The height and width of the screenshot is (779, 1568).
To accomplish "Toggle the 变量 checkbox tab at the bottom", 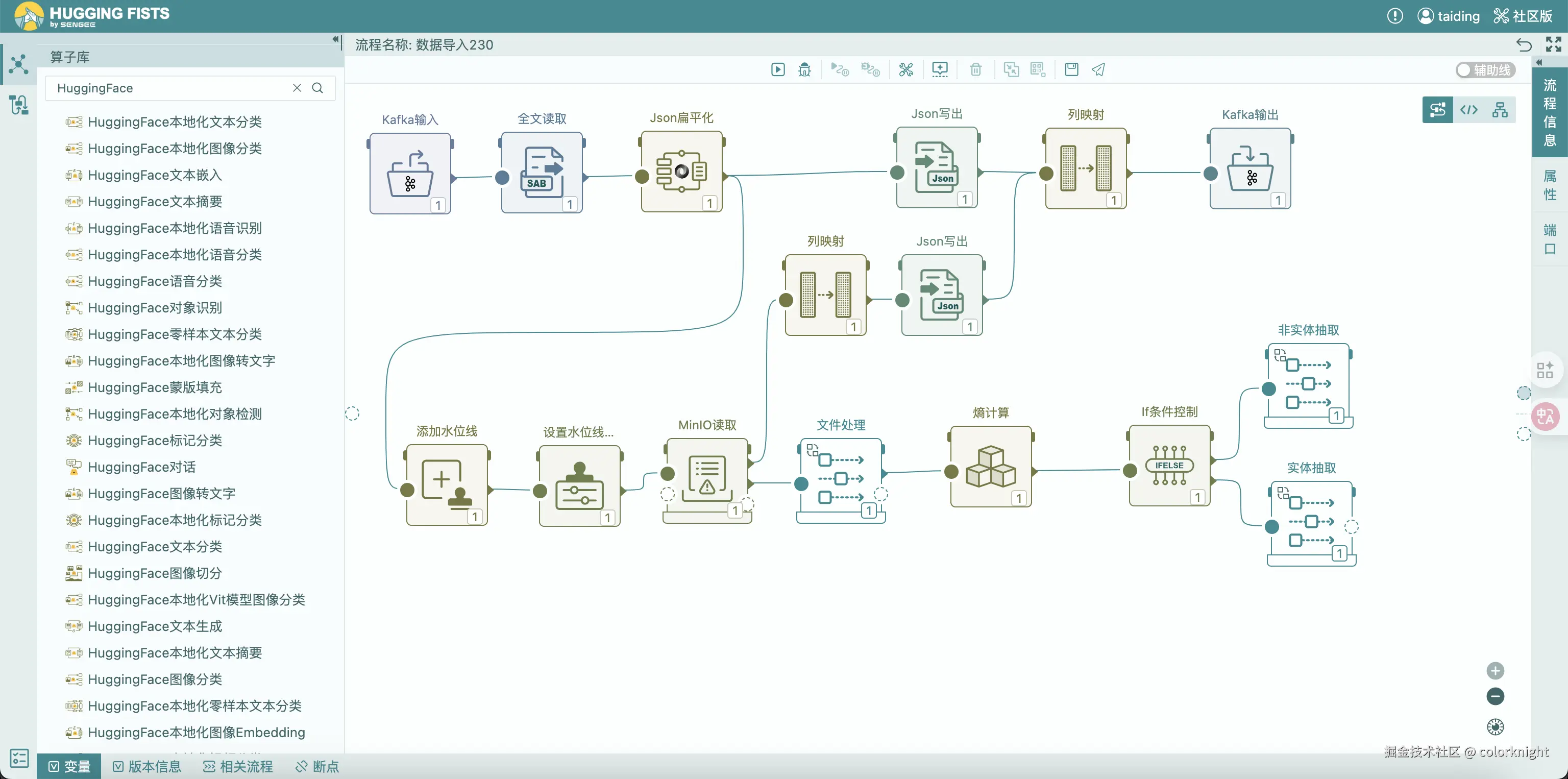I will click(69, 766).
